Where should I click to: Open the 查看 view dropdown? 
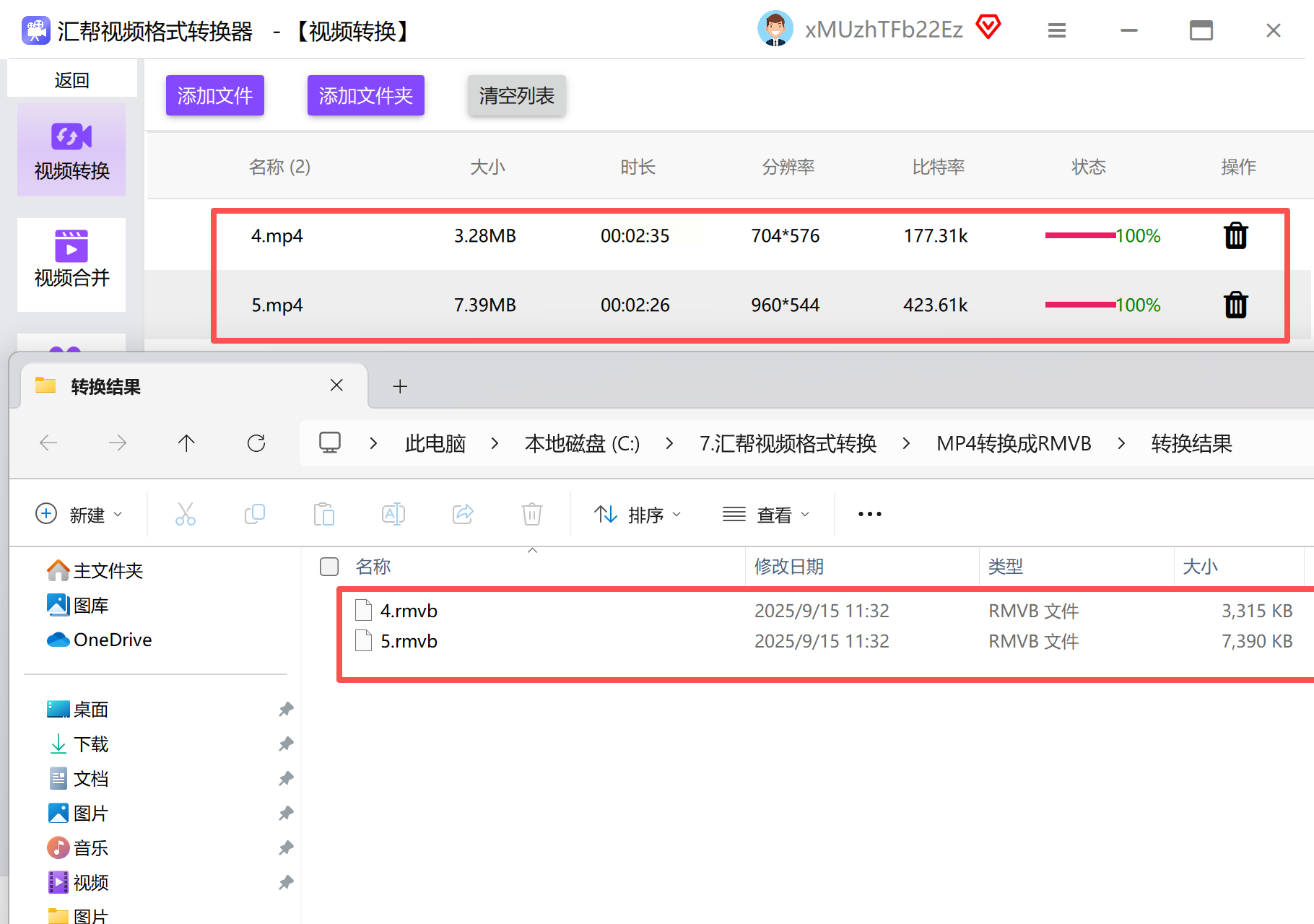pos(766,515)
